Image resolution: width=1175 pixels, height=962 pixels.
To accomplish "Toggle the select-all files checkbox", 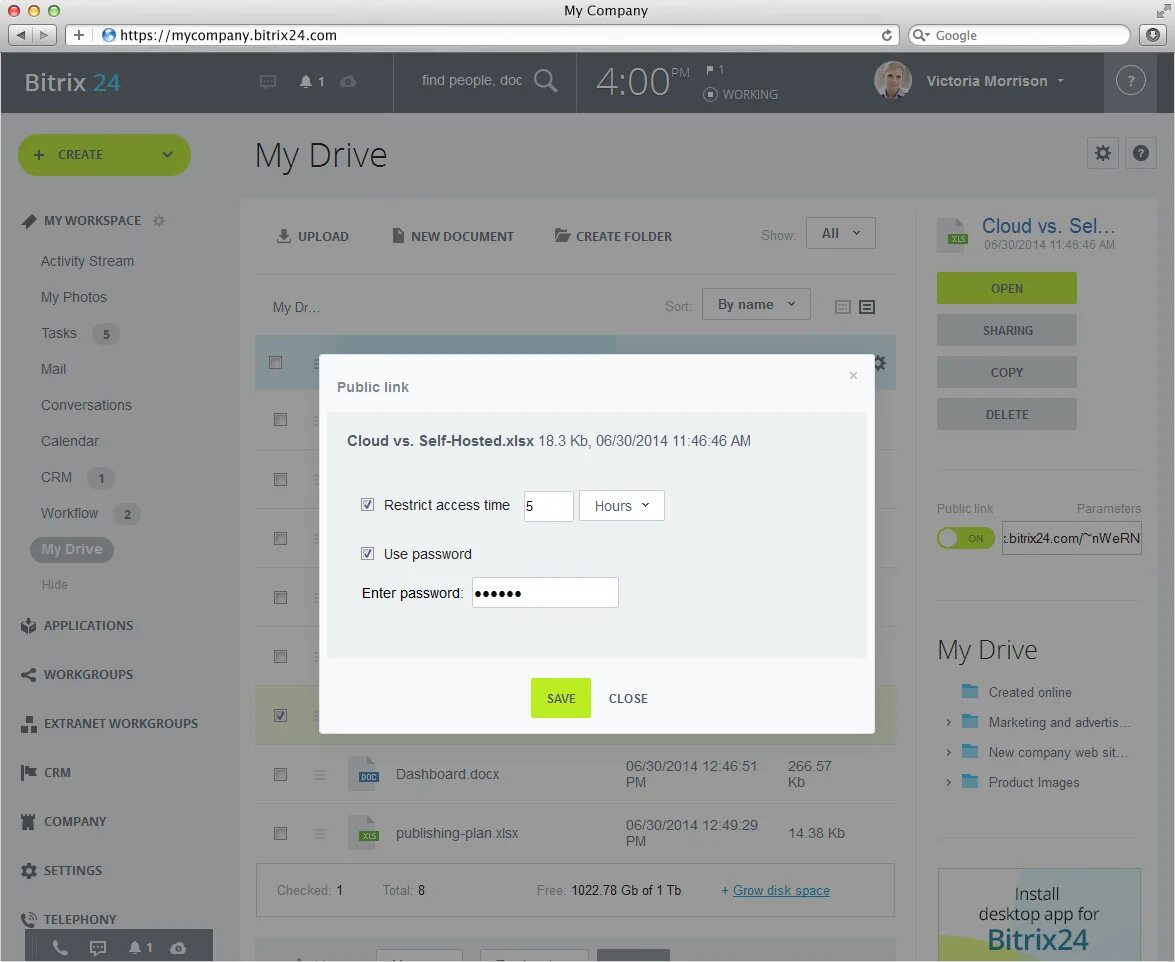I will [x=276, y=363].
